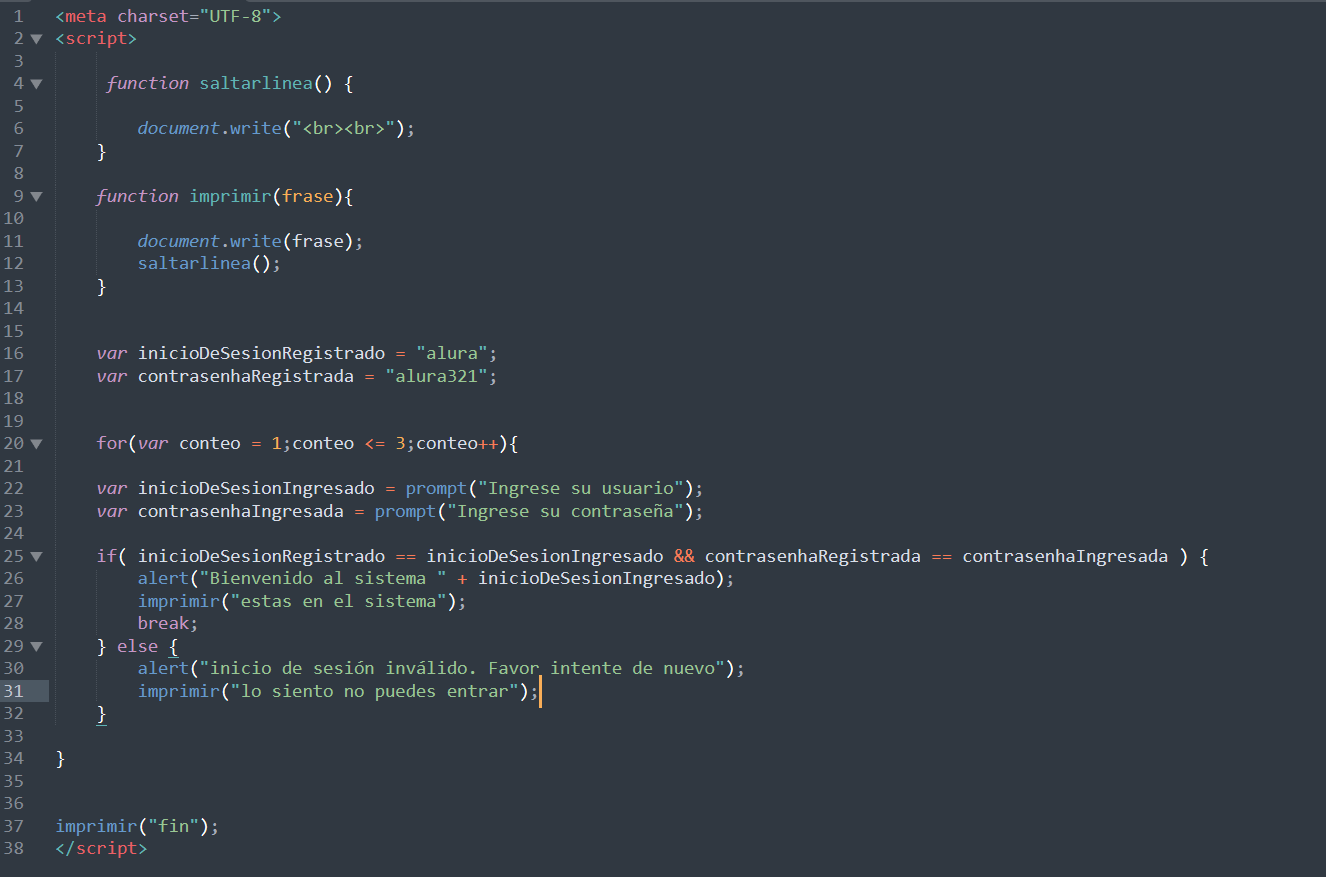Click line number 38 in the gutter
Screen dimensions: 1326x877
[14, 848]
